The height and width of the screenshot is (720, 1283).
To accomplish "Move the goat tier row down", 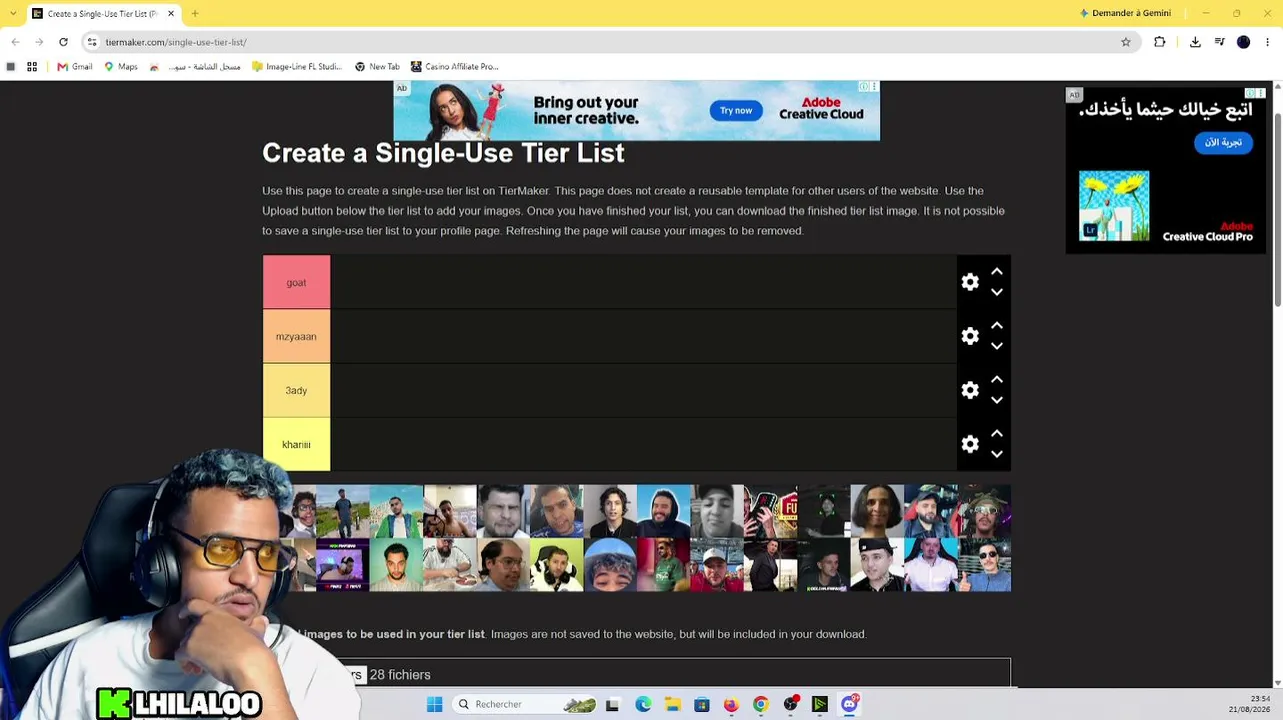I will click(997, 292).
